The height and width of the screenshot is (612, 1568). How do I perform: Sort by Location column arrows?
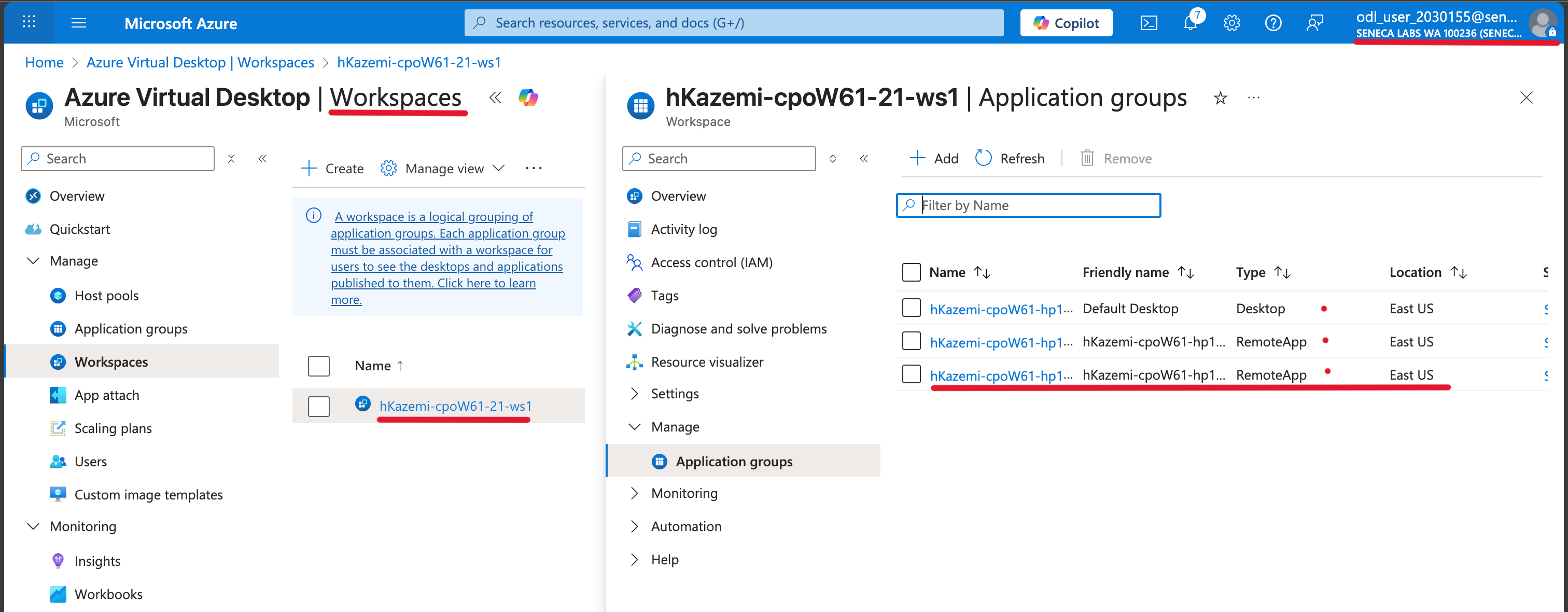1458,272
